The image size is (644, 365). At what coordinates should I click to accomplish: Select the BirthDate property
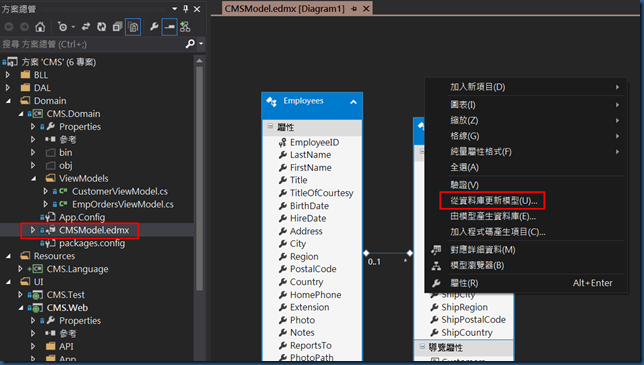pyautogui.click(x=309, y=206)
